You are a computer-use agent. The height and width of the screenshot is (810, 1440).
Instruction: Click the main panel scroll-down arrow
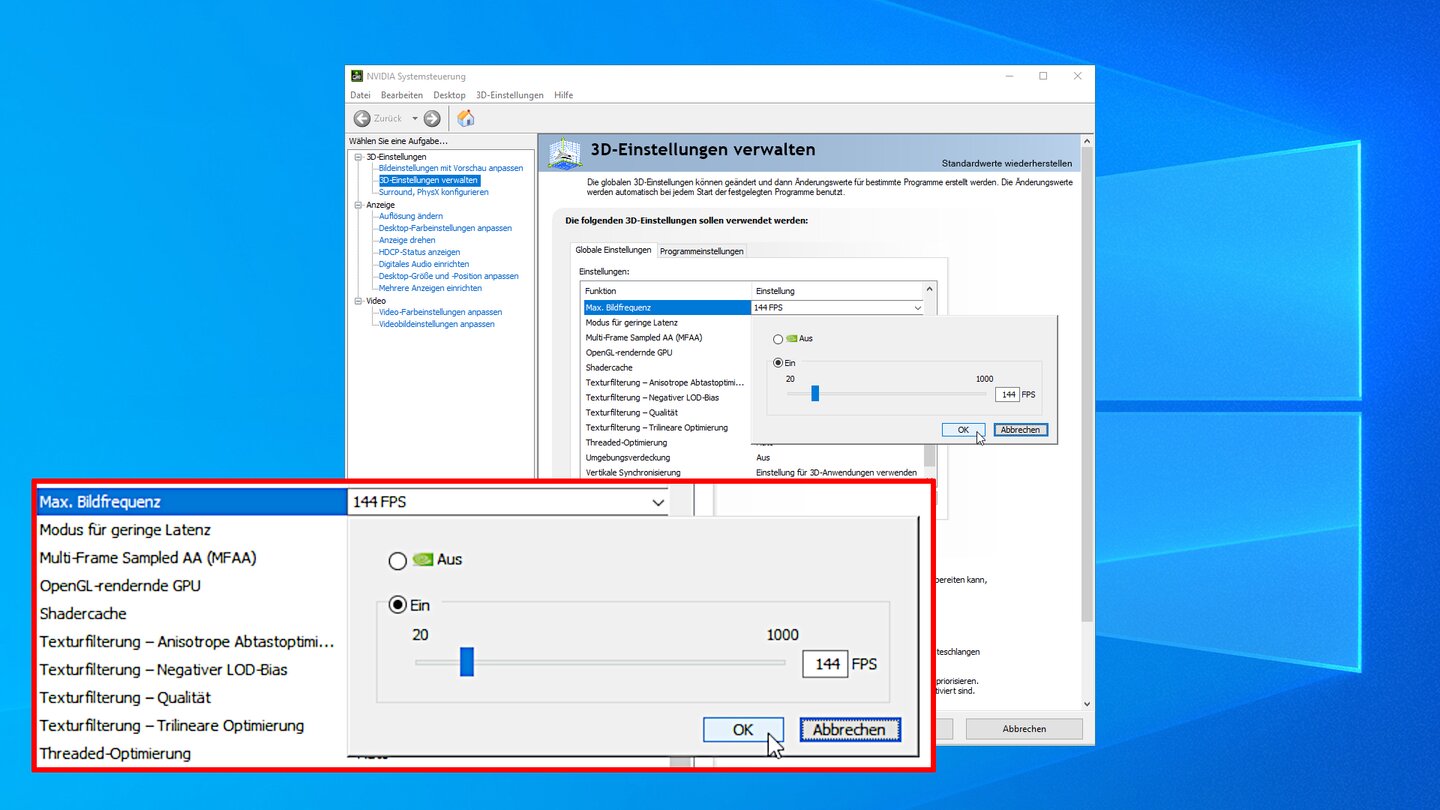(x=1087, y=704)
